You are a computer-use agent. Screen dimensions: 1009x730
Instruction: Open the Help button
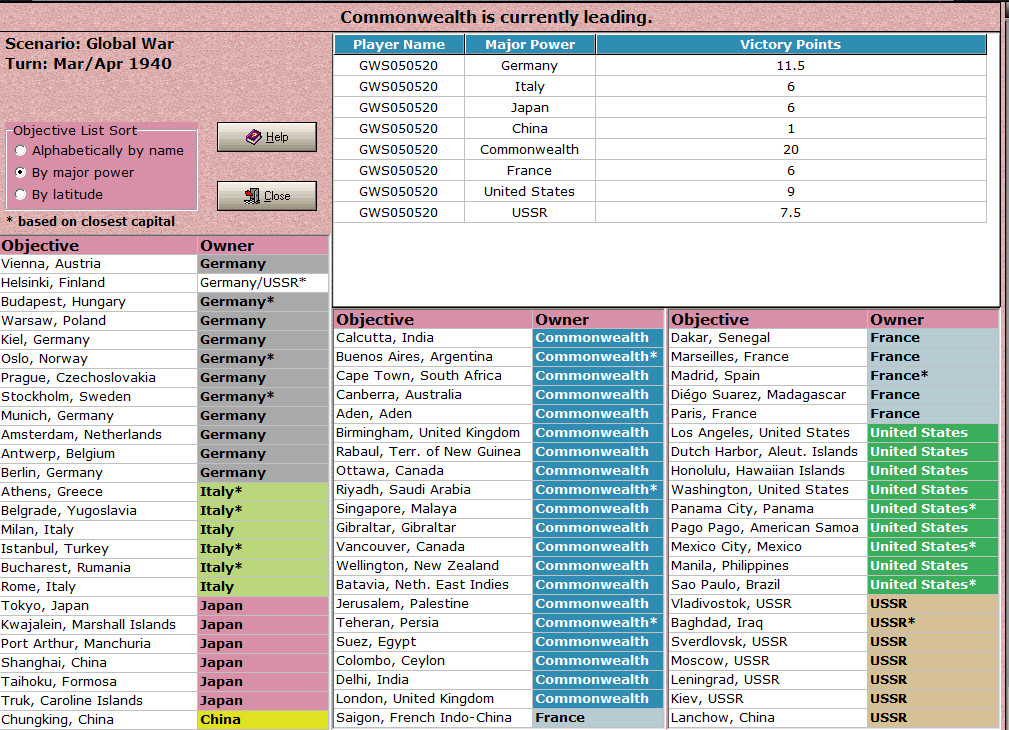click(266, 137)
